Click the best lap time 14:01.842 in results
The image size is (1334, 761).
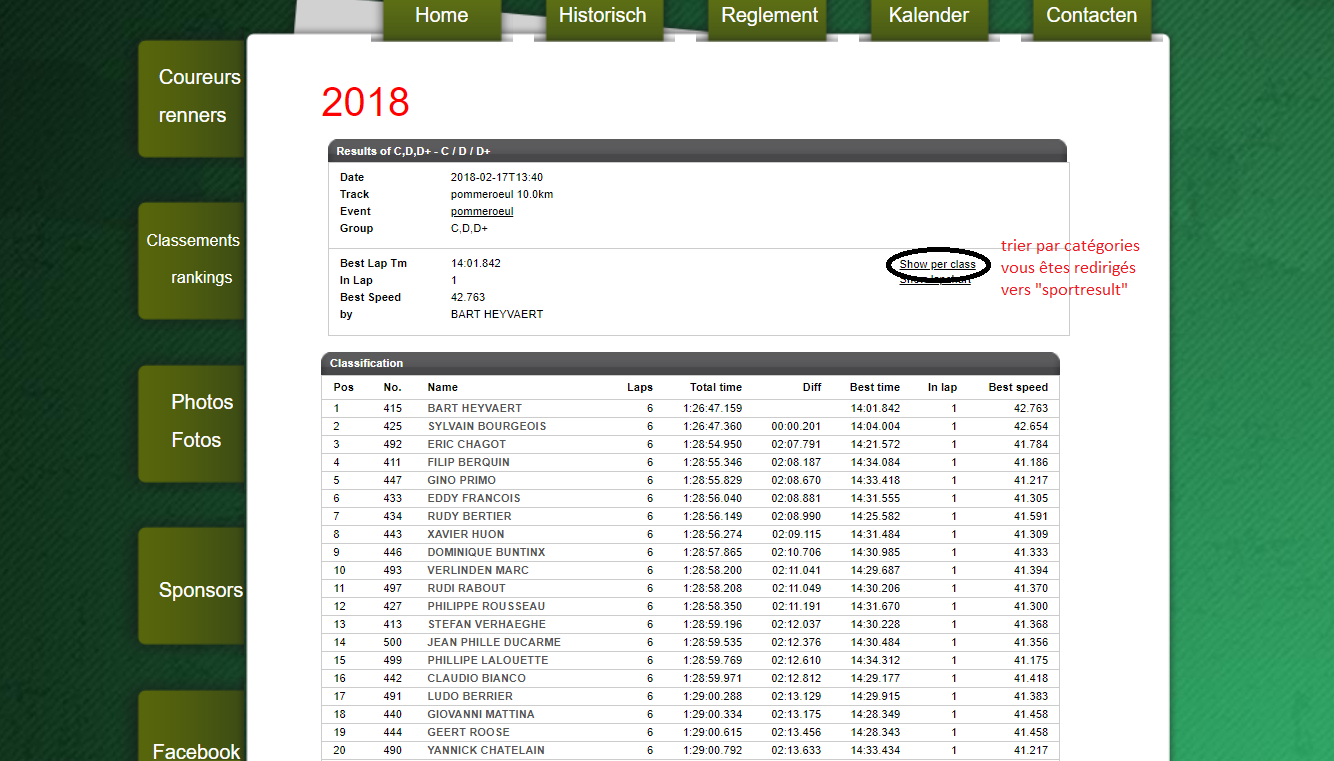pos(476,264)
